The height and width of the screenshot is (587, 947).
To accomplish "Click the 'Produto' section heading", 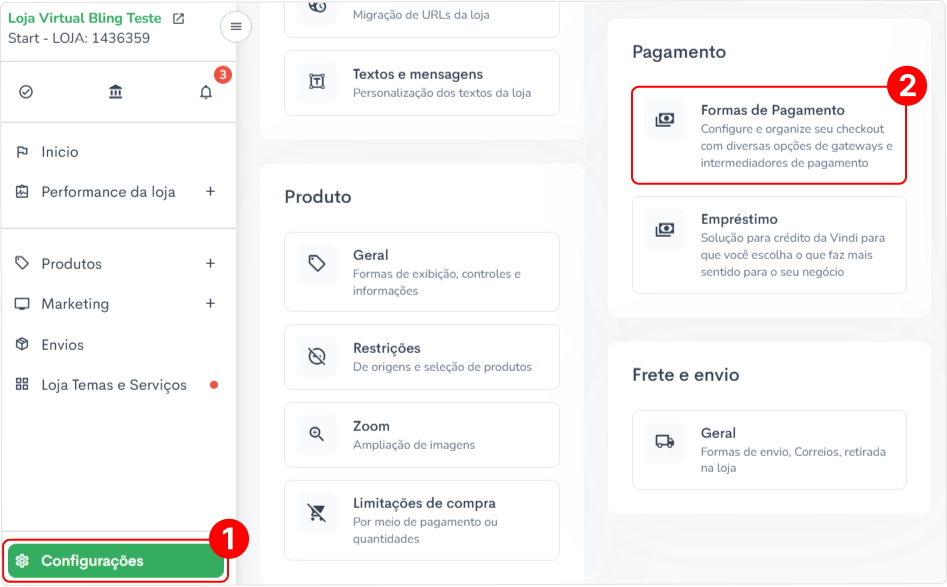I will tap(318, 197).
